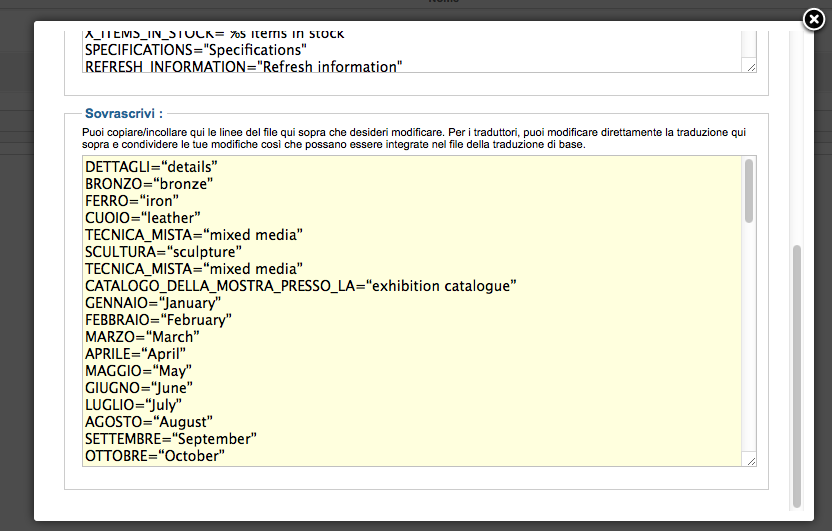The height and width of the screenshot is (531, 832).
Task: Click the scrollbar thumb inside the yellow textarea
Action: click(x=749, y=190)
